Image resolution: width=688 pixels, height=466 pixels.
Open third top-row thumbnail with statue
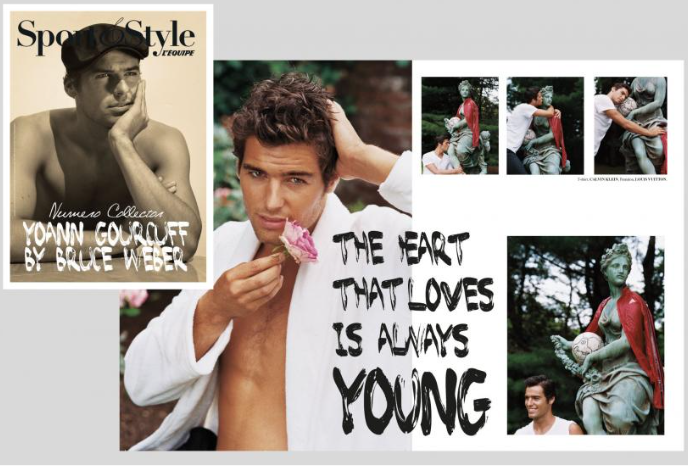[x=630, y=126]
